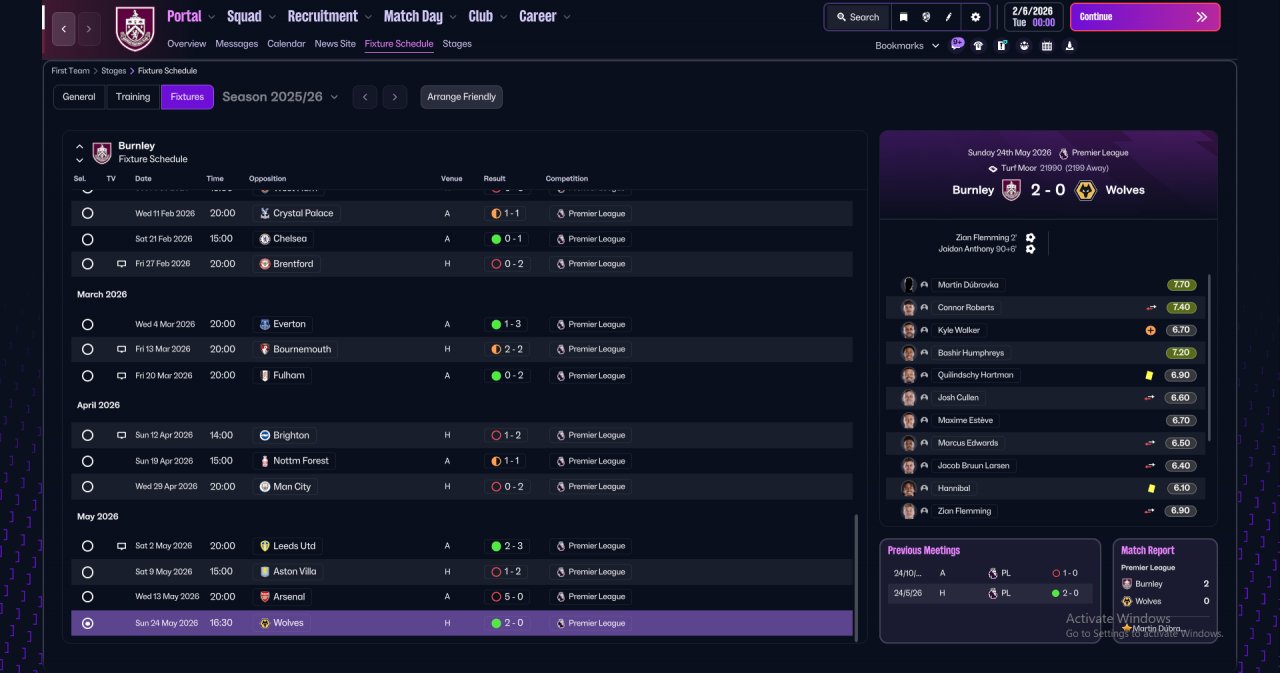Click the globe icon in the top toolbar
This screenshot has width=1280, height=673.
coord(927,17)
